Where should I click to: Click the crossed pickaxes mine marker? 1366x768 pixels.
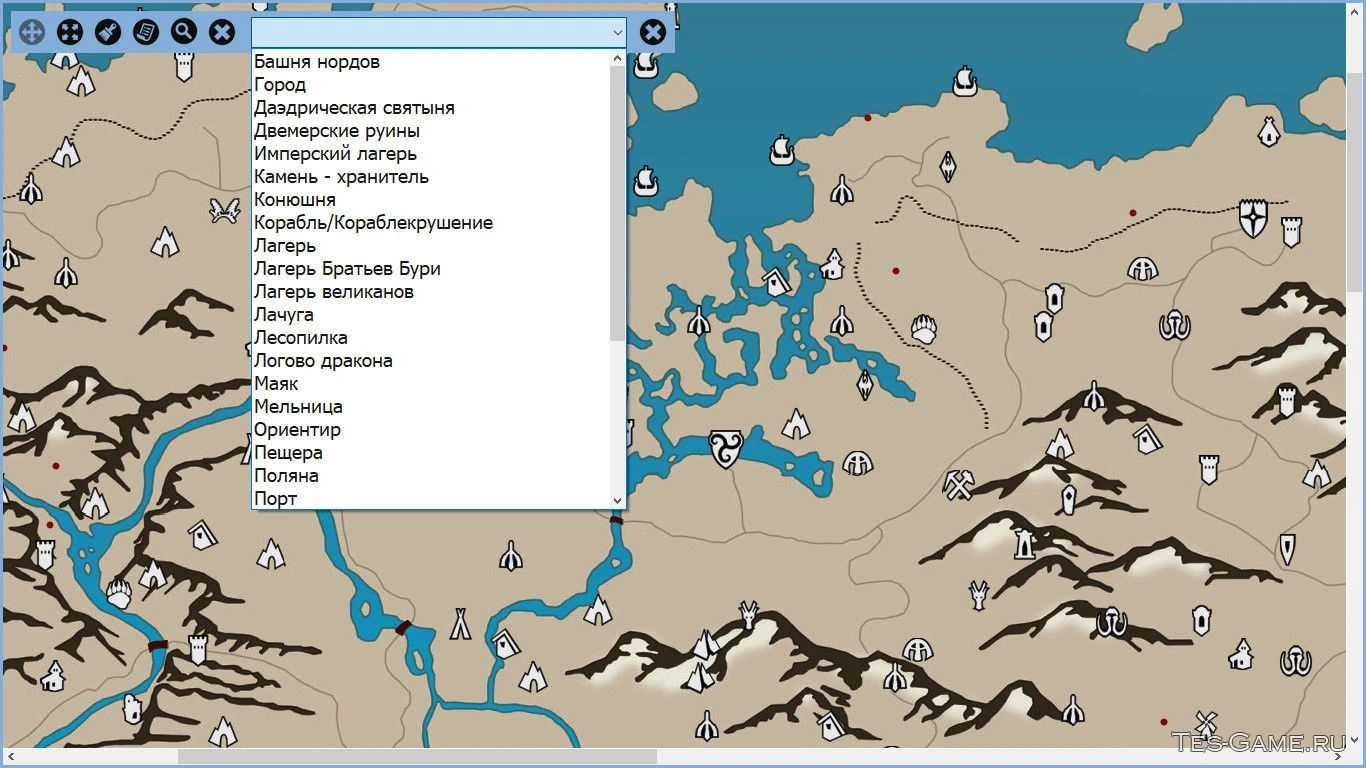tap(959, 485)
